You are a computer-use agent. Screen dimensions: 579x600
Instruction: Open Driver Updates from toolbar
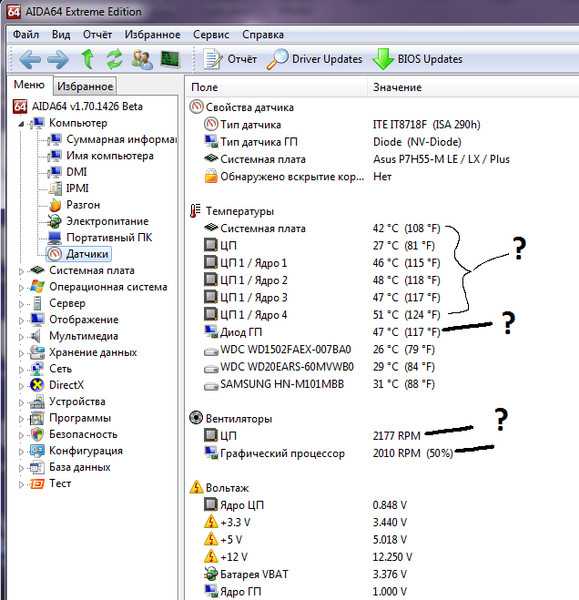pos(314,59)
